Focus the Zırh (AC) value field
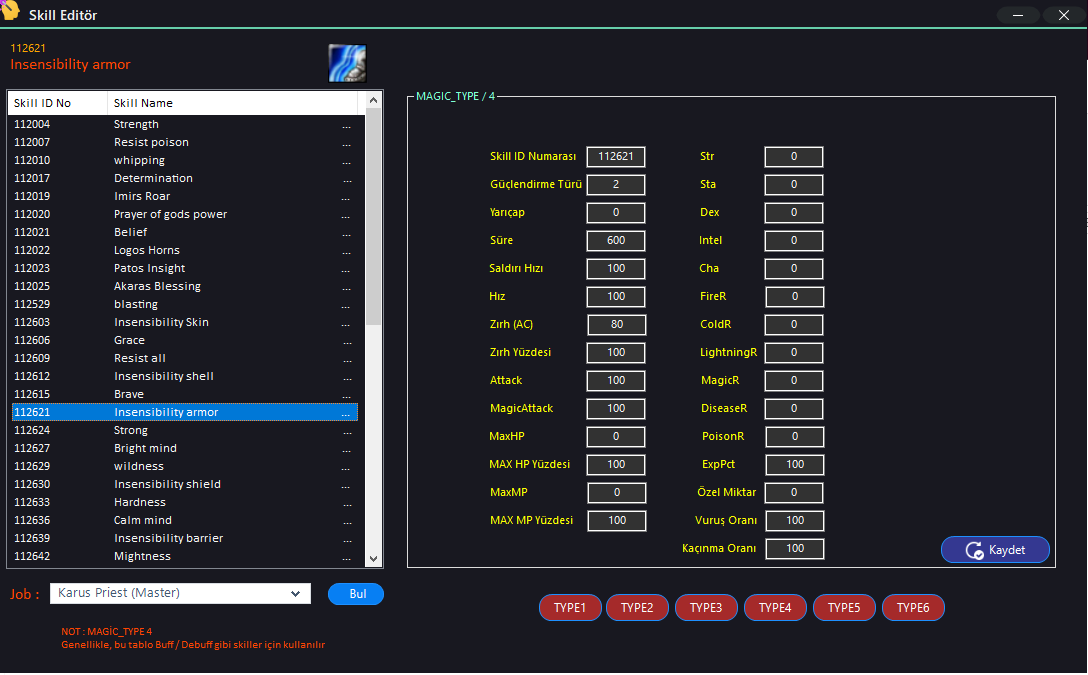Image resolution: width=1088 pixels, height=675 pixels. click(x=616, y=325)
